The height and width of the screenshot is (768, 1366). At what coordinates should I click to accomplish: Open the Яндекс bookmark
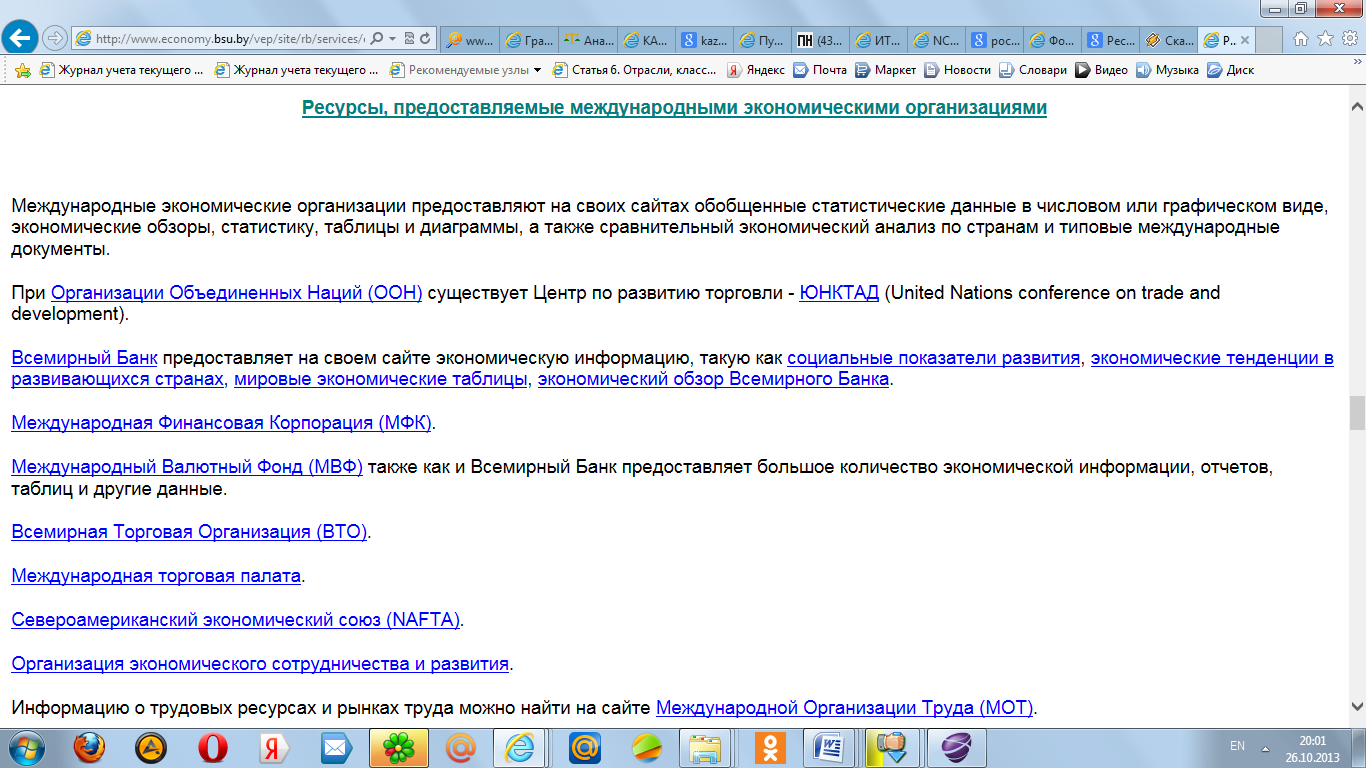(x=756, y=70)
